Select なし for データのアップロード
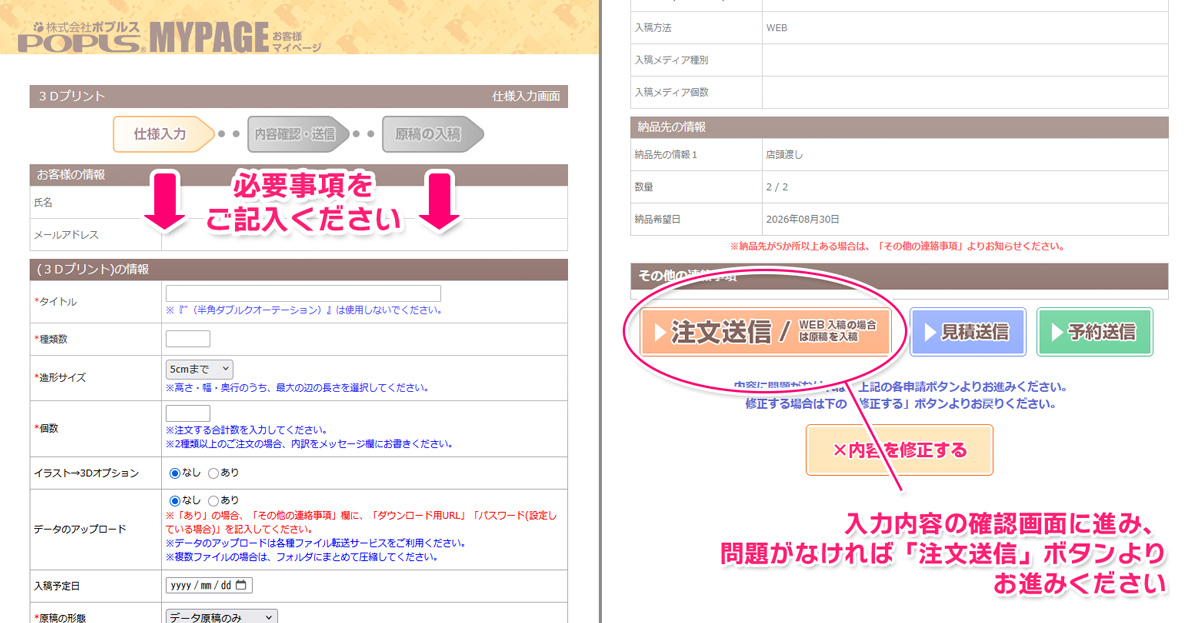1200x623 pixels. tap(175, 500)
